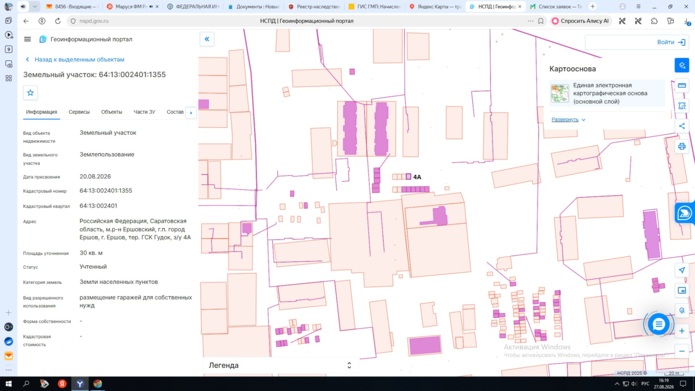The width and height of the screenshot is (695, 391).
Task: Add land plot to favorites star
Action: tap(30, 93)
